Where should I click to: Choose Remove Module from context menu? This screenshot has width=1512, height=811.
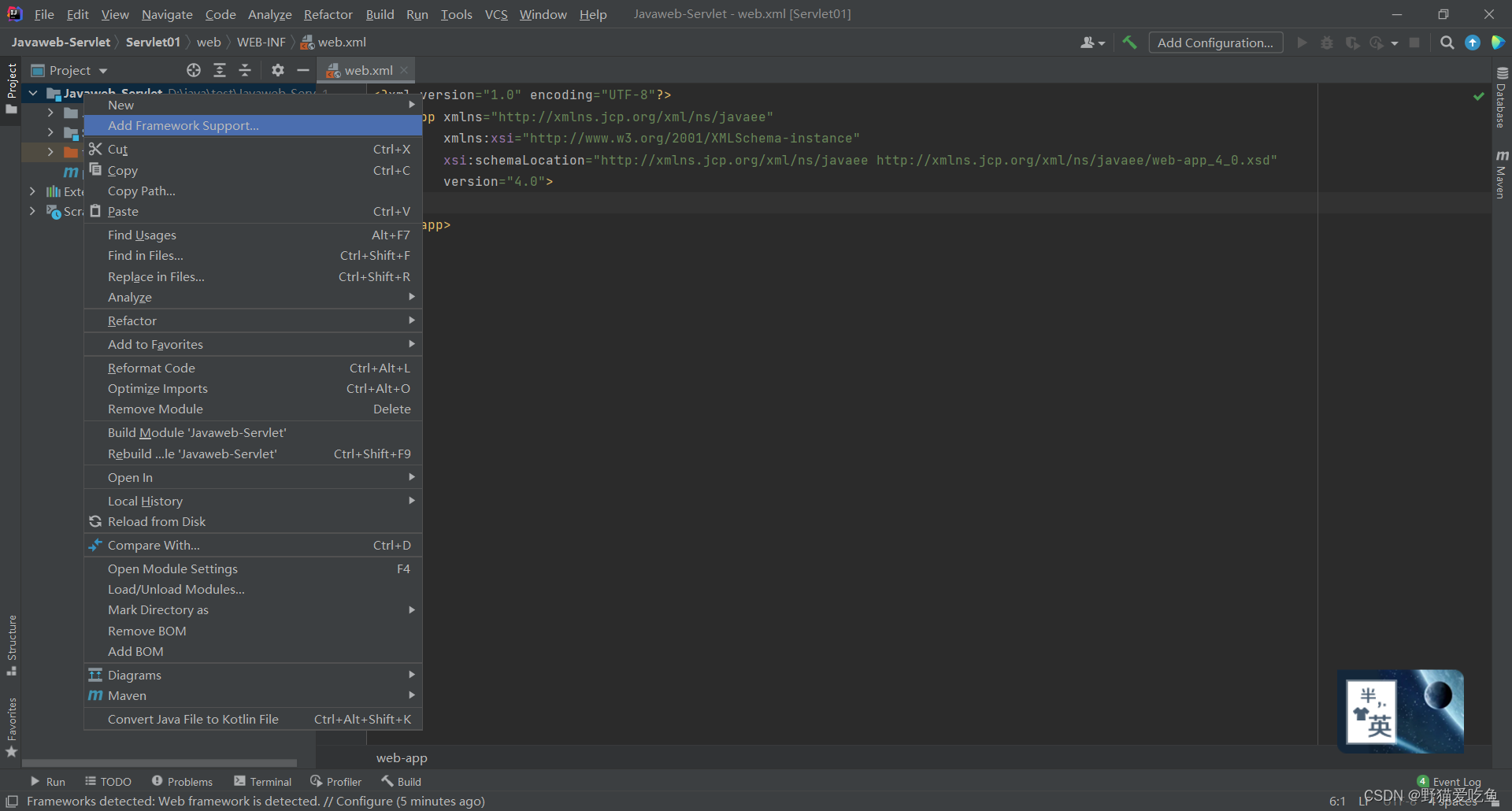[253, 409]
